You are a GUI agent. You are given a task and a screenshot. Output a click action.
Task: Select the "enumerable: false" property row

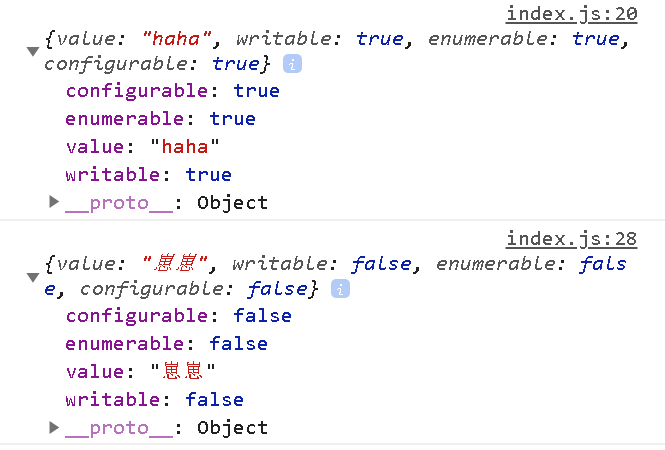tap(166, 344)
